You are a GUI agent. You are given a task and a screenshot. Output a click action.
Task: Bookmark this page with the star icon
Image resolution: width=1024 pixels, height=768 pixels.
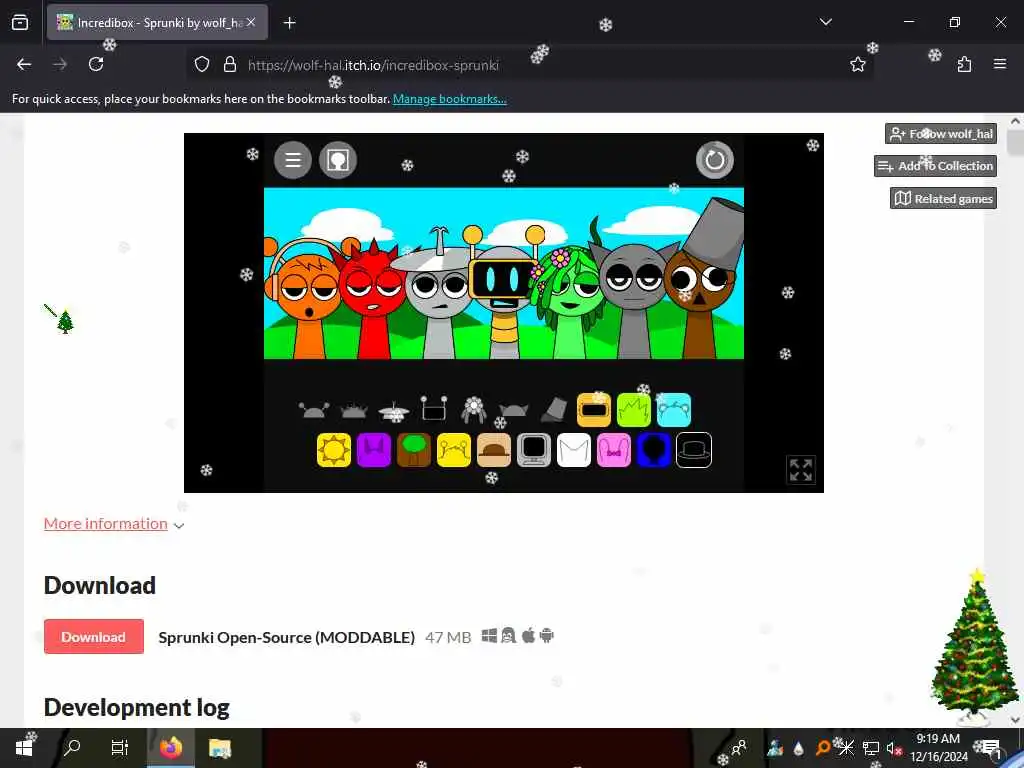(857, 65)
